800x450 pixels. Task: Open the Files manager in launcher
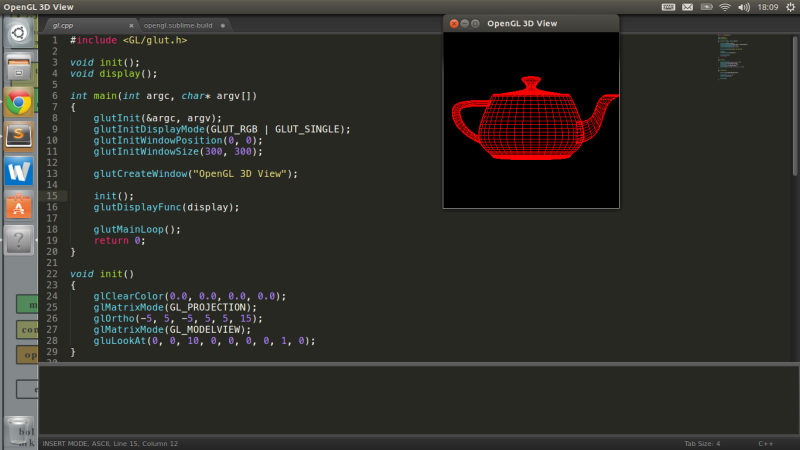coord(18,68)
